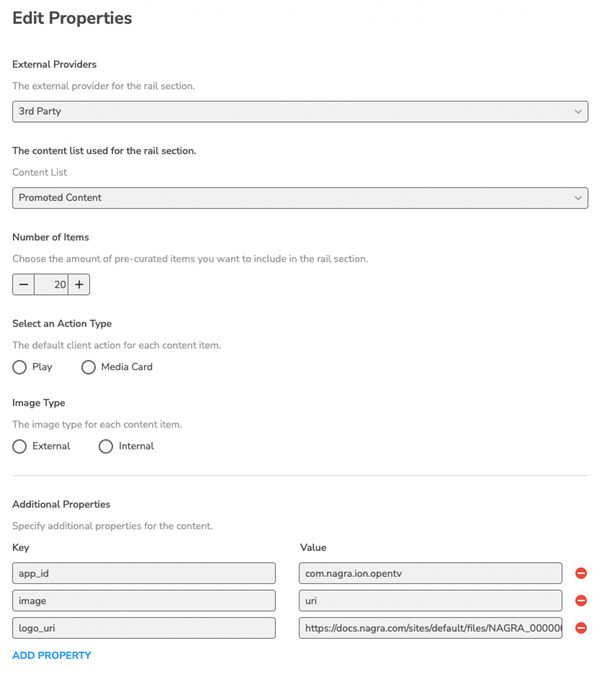Open the External Providers dropdown
Image resolution: width=602 pixels, height=674 pixels.
point(299,112)
